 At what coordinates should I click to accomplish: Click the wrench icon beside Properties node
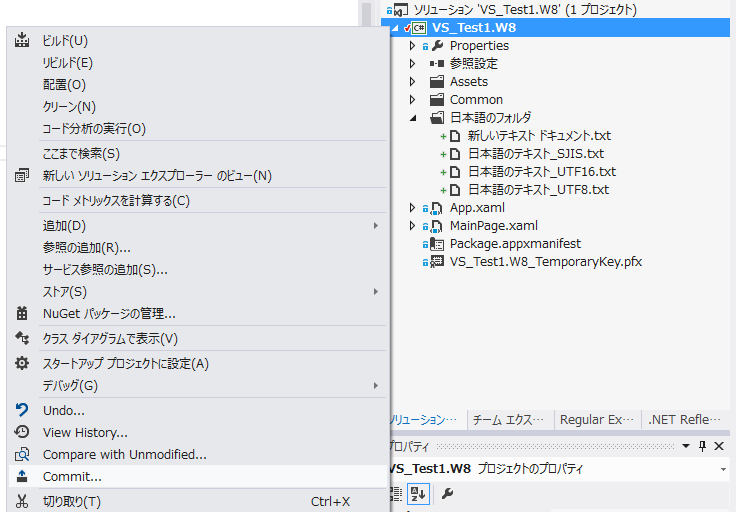point(437,46)
